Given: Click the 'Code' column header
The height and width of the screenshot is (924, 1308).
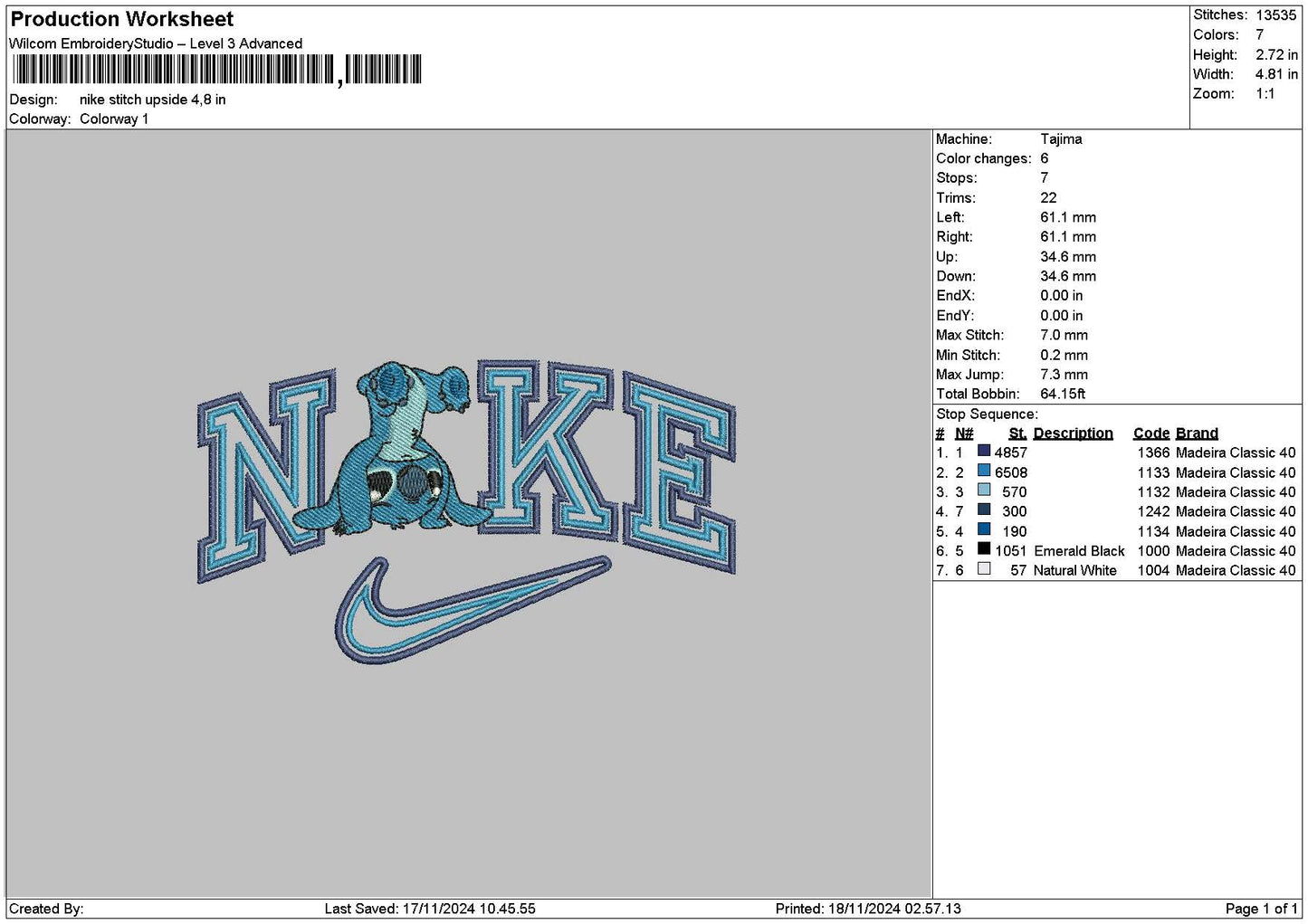Looking at the screenshot, I should [x=1150, y=433].
